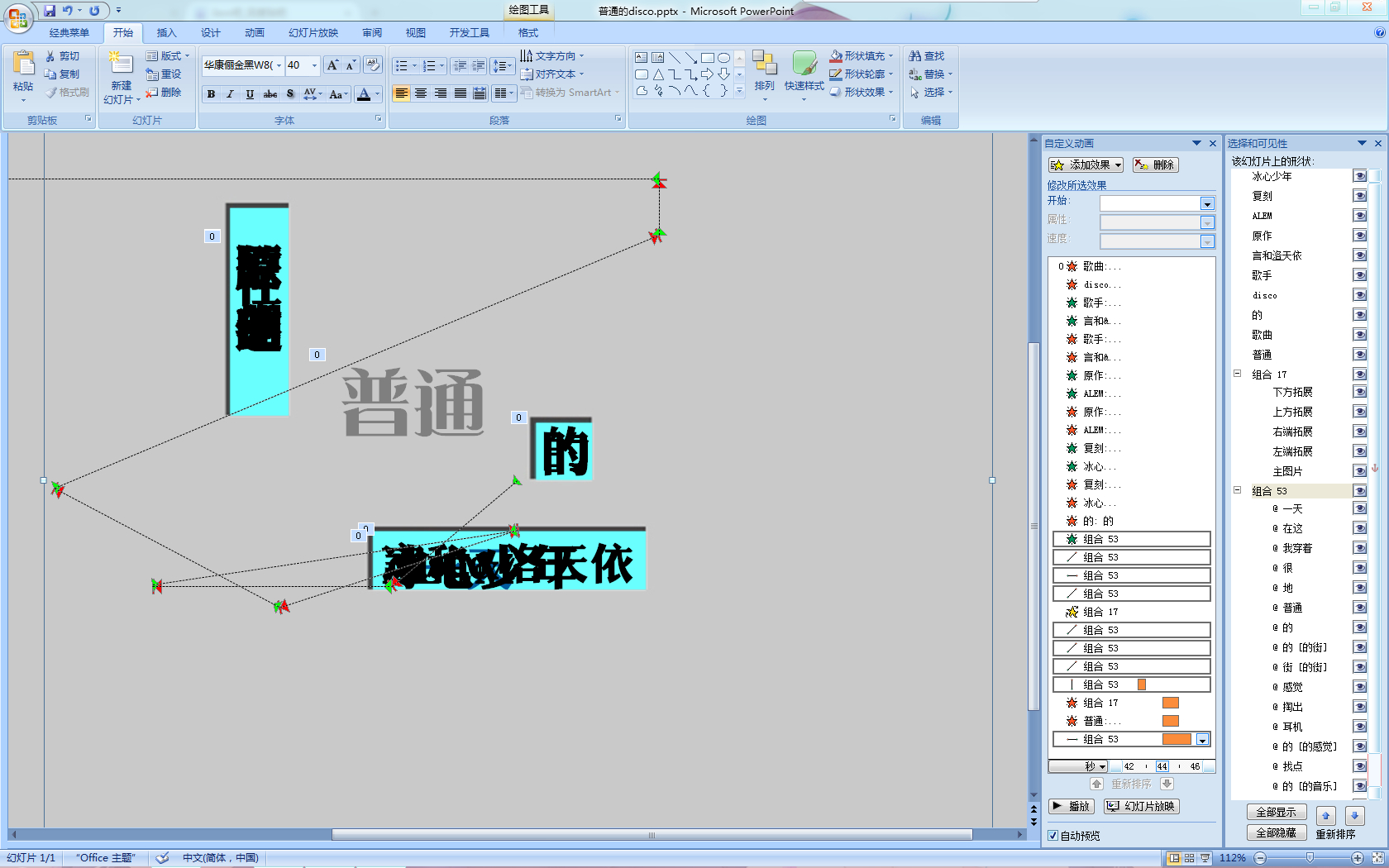Viewport: 1389px width, 868px height.
Task: Copy the selection with 复制
Action: click(63, 74)
